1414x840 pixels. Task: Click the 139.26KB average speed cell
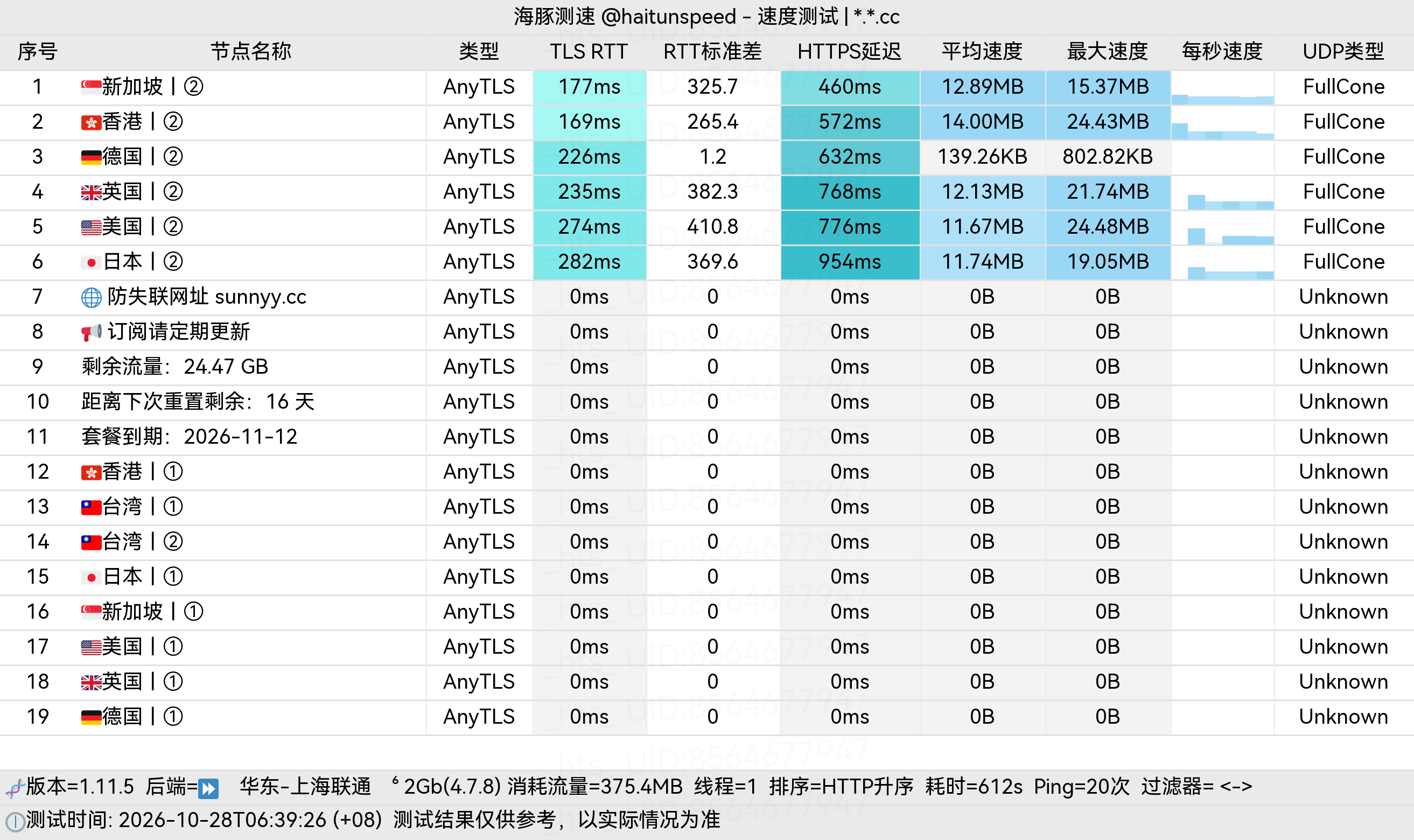[982, 157]
